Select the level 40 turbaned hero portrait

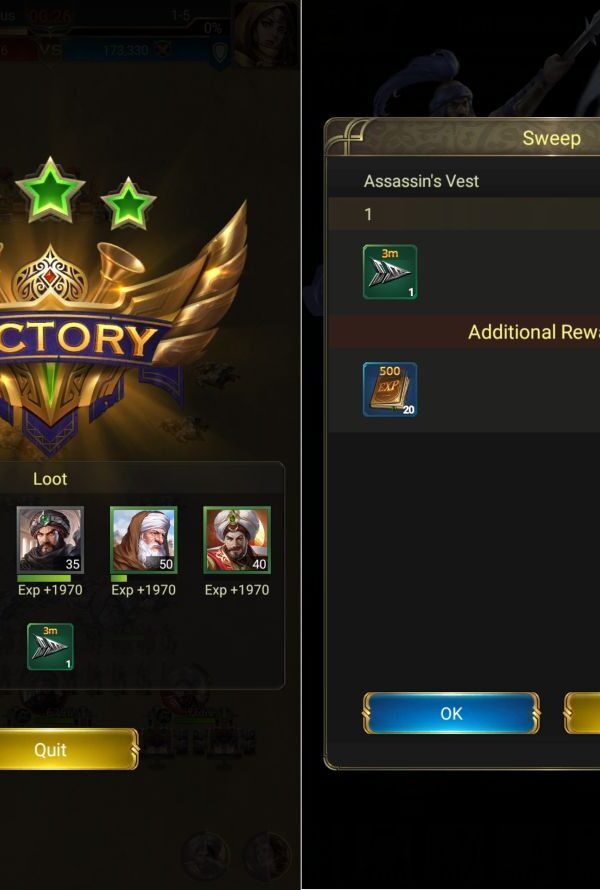click(x=237, y=539)
